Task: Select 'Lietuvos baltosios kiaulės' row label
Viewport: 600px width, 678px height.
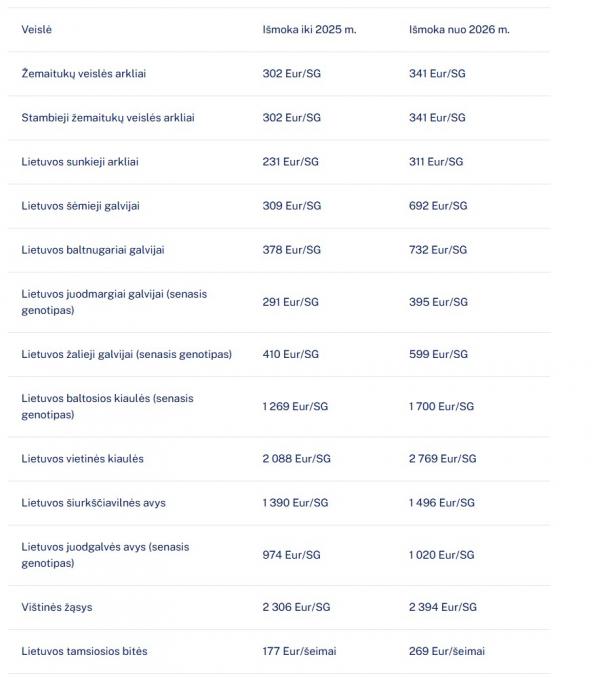Action: [107, 406]
